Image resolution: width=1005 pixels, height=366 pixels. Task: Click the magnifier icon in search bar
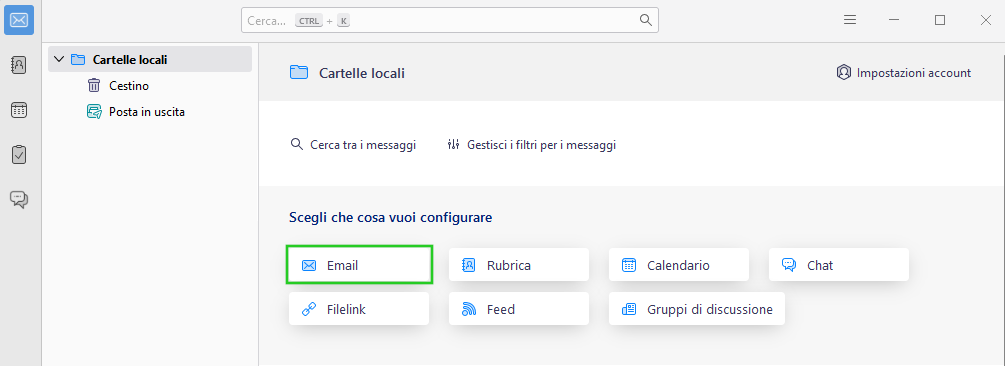(x=645, y=20)
